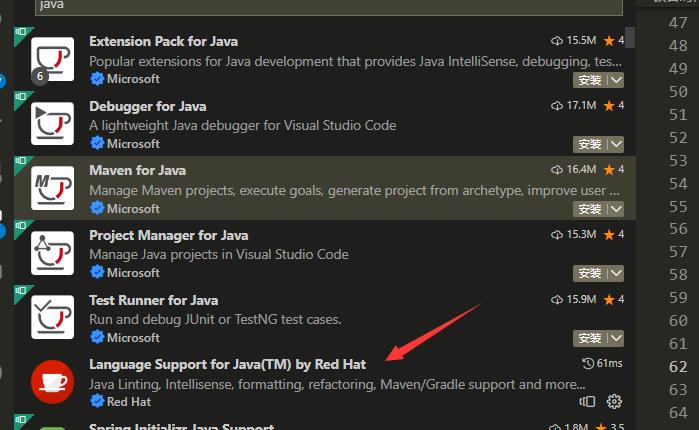This screenshot has width=699, height=430.
Task: Select the Project Manager for Java title
Action: tap(169, 235)
